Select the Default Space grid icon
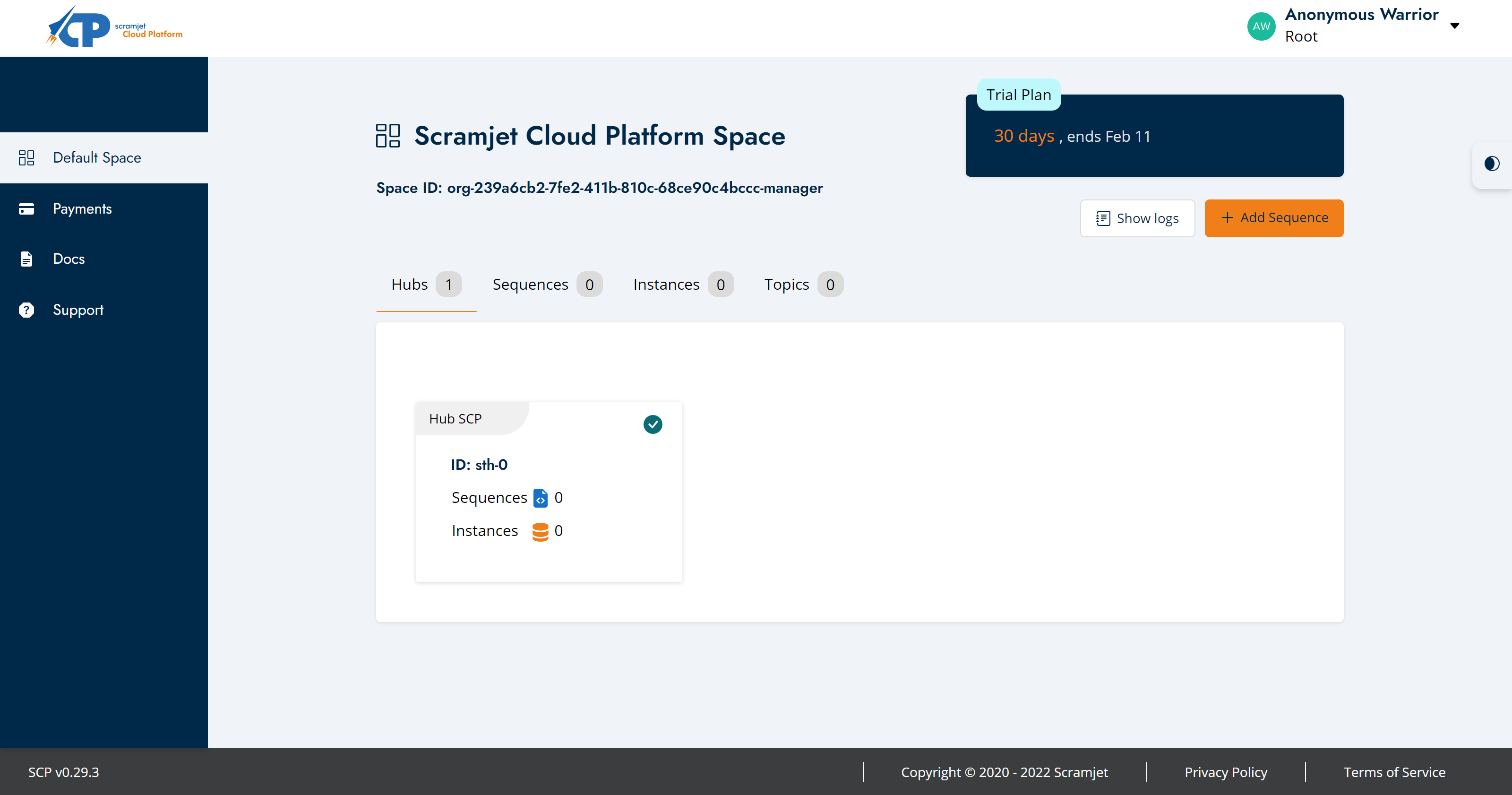 26,157
